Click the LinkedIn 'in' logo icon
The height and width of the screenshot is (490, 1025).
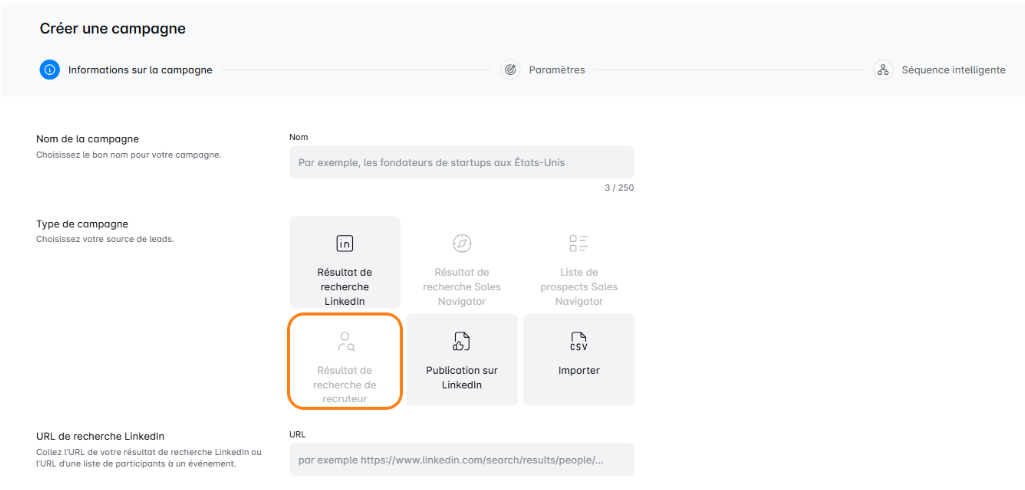344,244
